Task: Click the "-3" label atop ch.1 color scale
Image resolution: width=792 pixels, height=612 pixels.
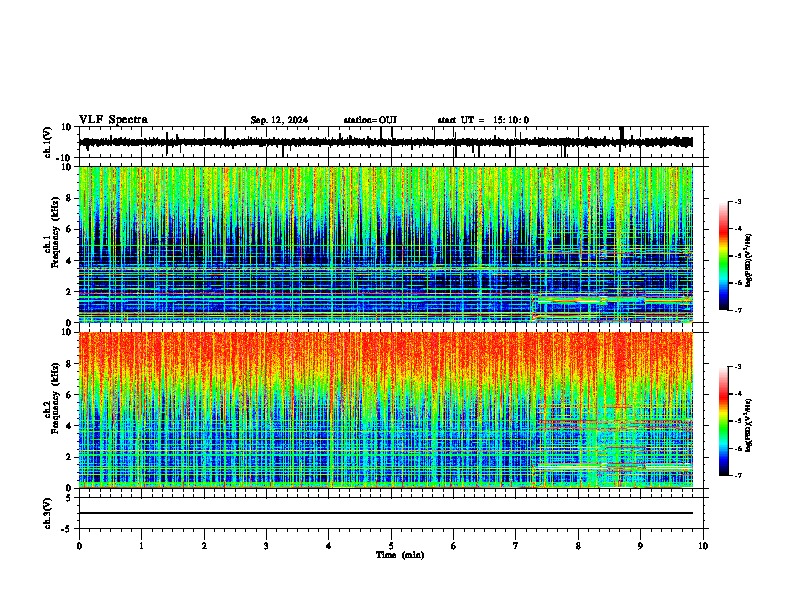Action: [x=737, y=201]
